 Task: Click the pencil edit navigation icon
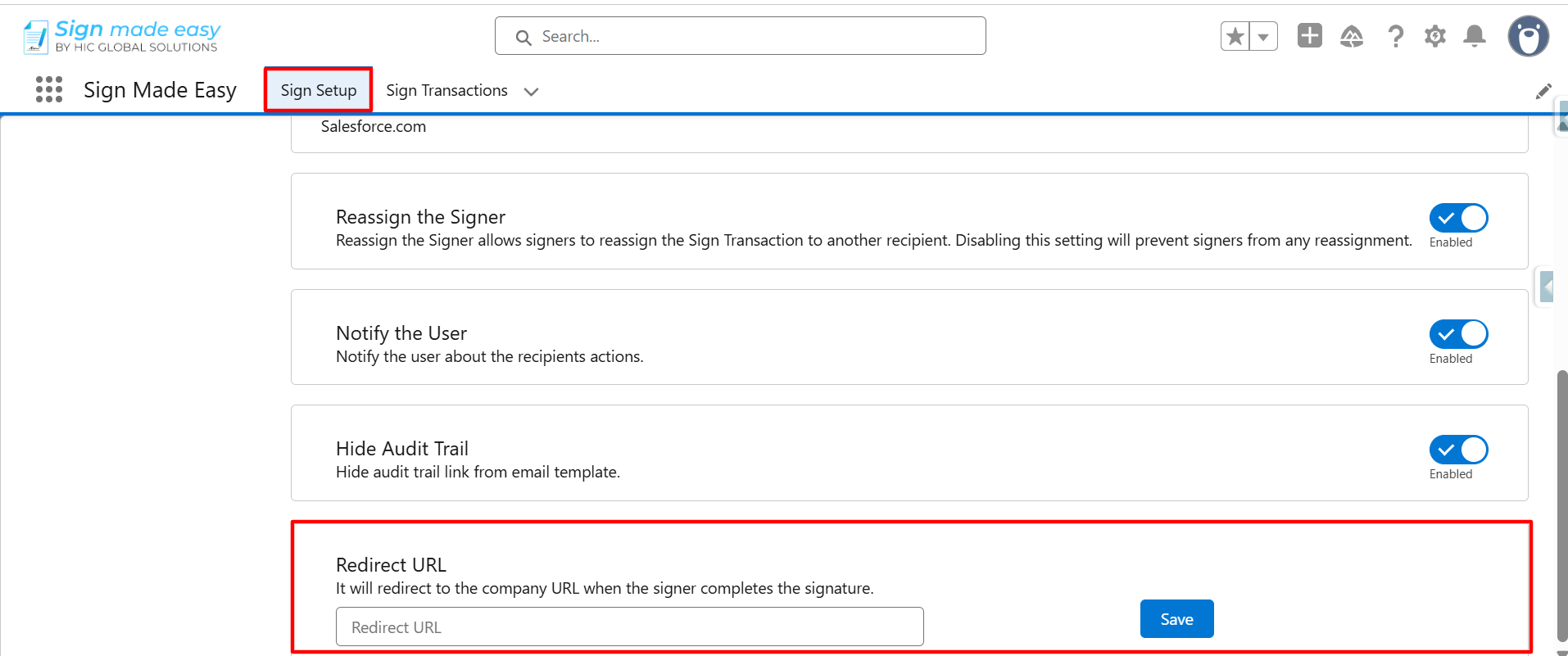[1543, 91]
